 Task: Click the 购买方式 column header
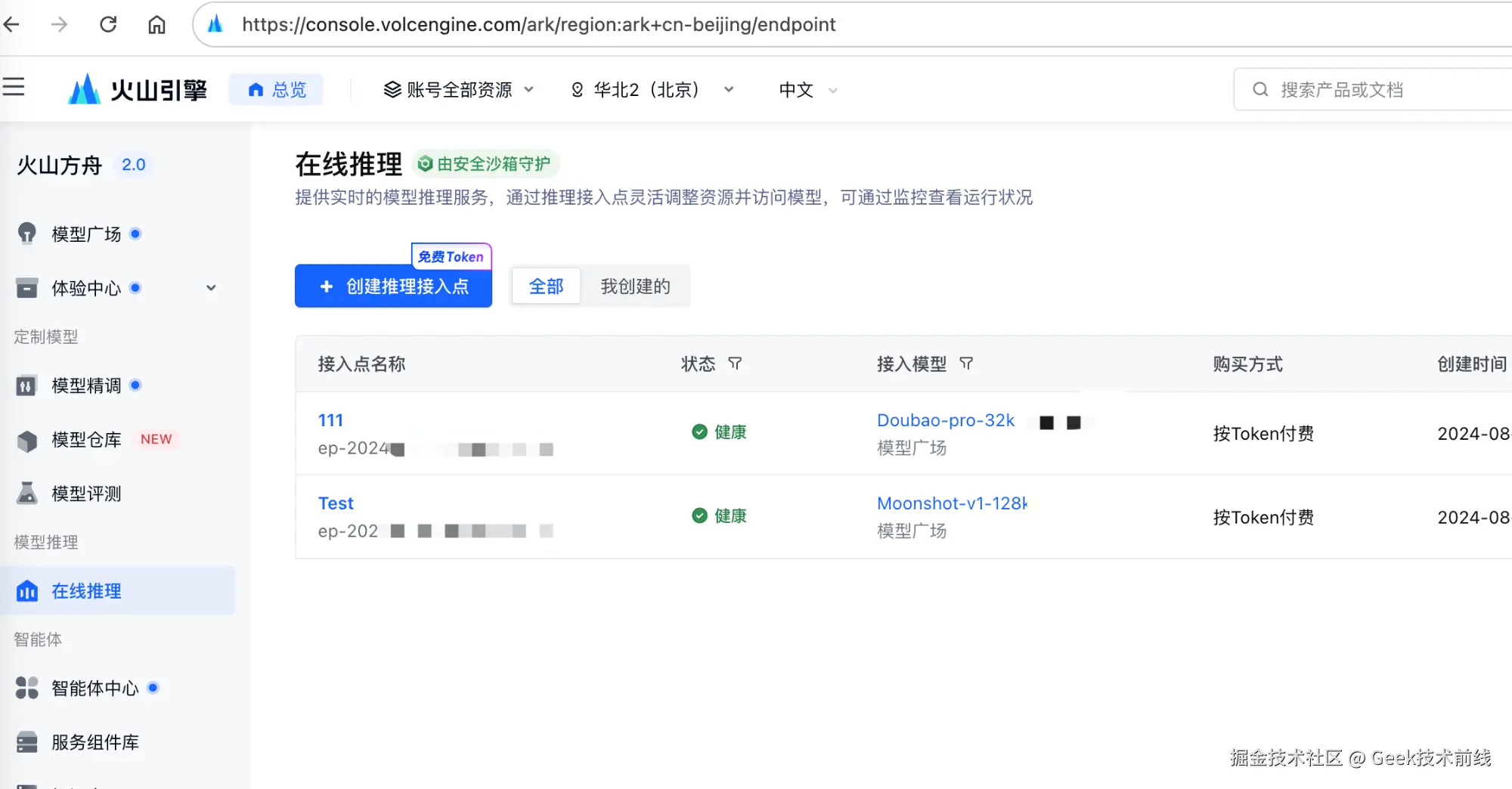1247,364
